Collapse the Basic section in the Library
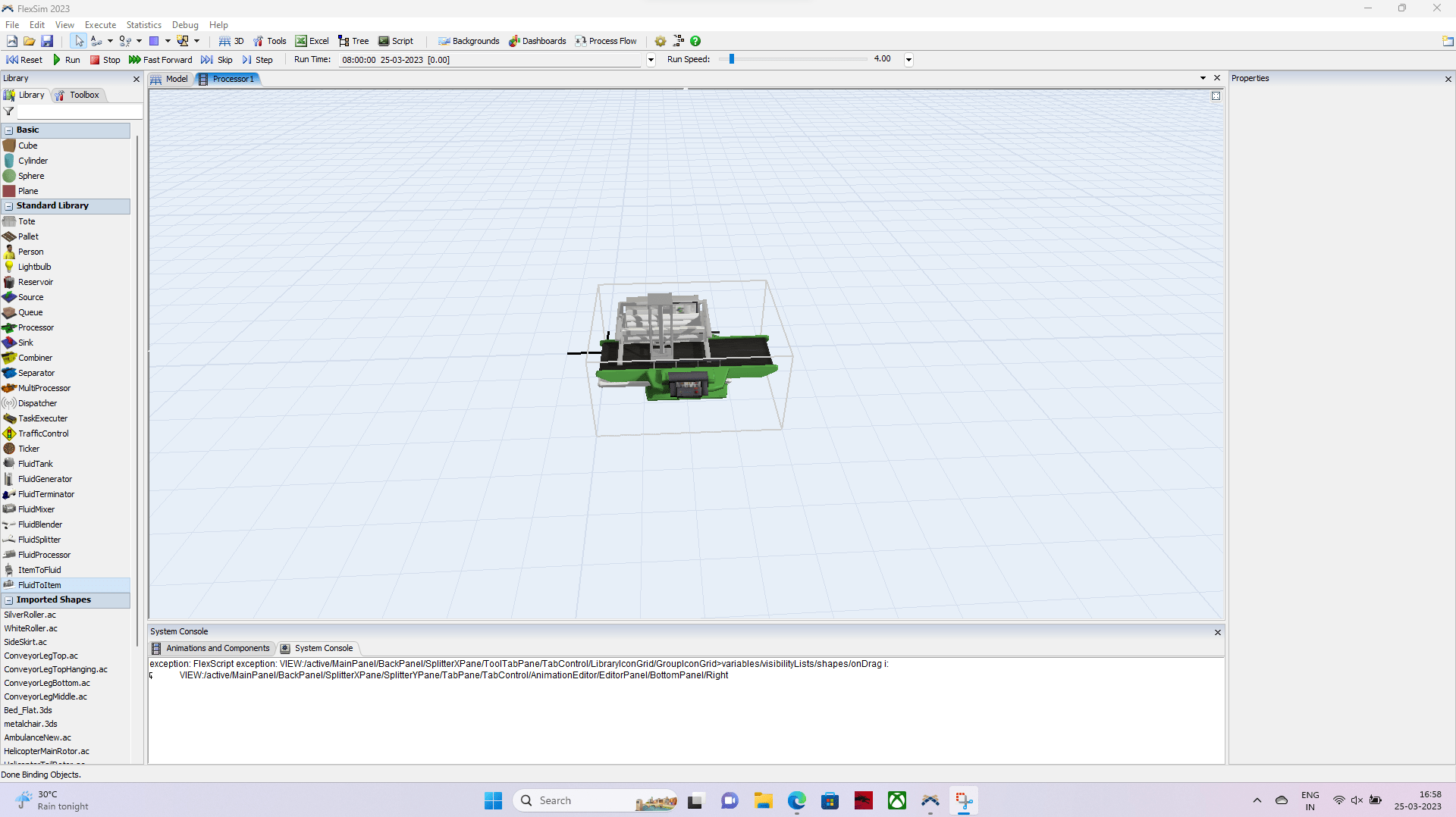This screenshot has height=817, width=1456. 7,130
